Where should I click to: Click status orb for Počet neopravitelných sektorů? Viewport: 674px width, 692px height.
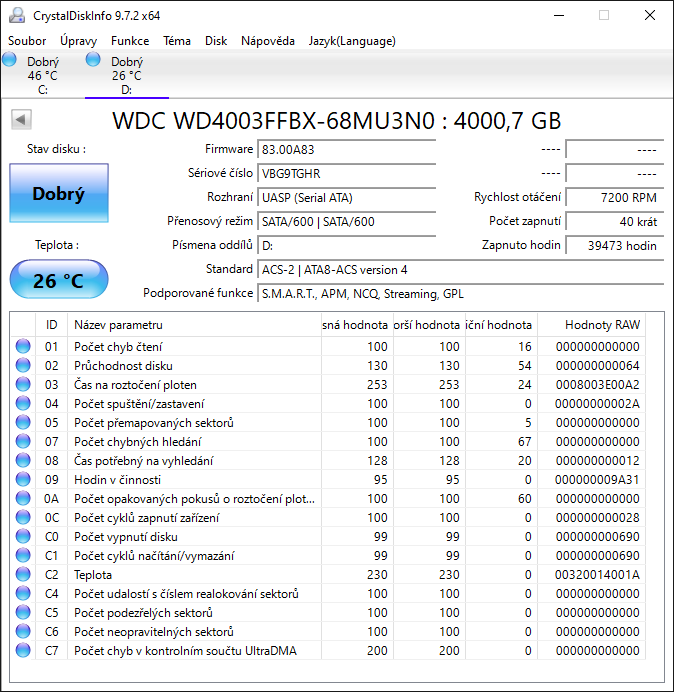(x=23, y=631)
